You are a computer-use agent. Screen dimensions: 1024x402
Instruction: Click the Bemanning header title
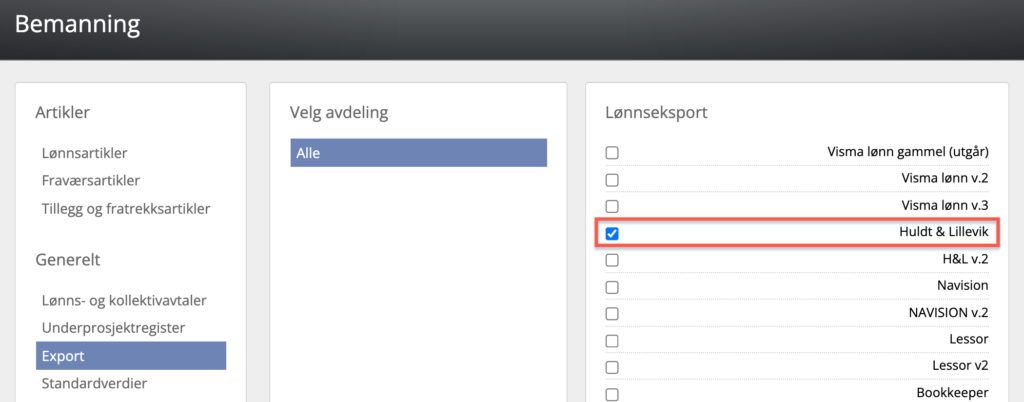coord(77,23)
